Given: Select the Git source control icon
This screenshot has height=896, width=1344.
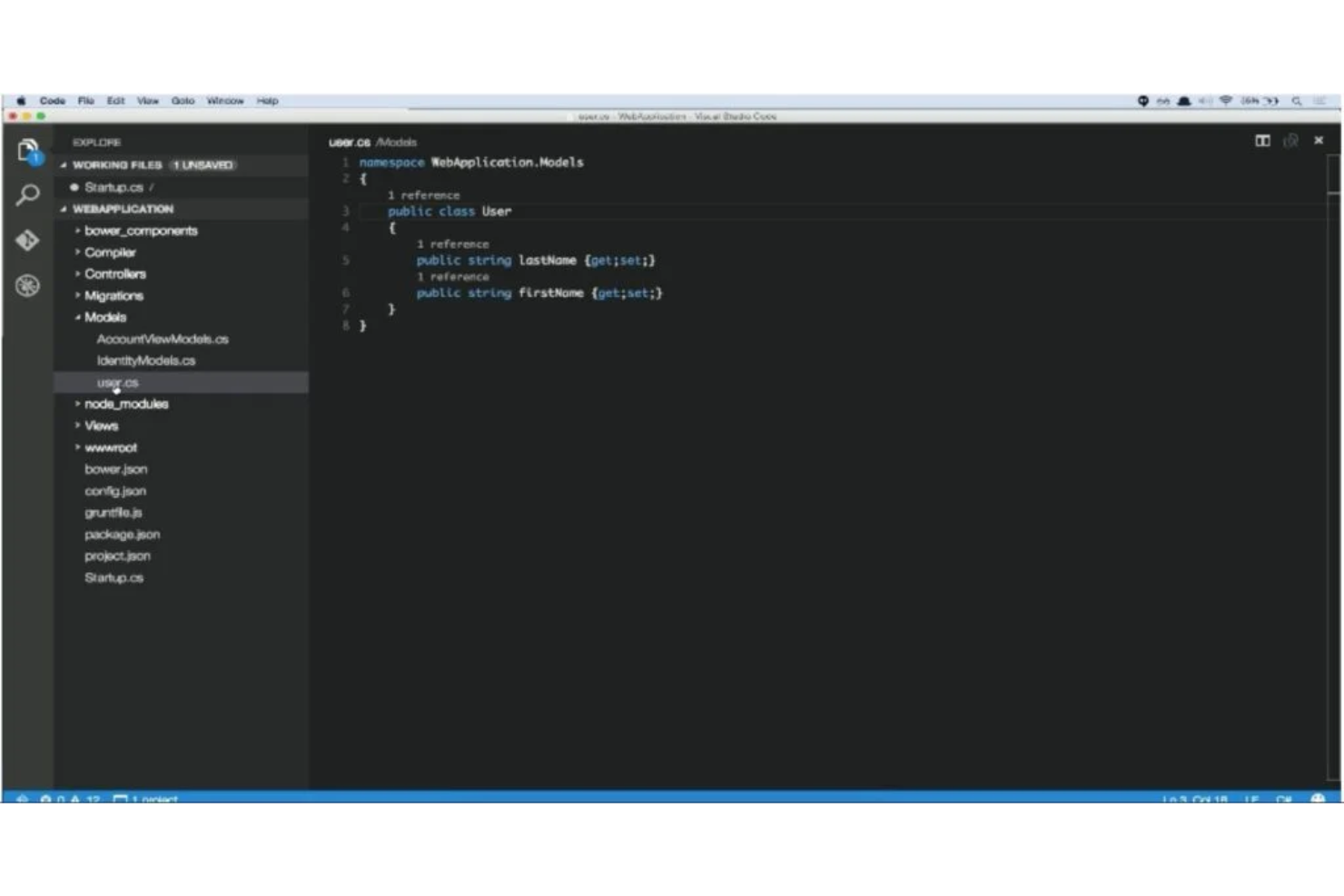Looking at the screenshot, I should (27, 241).
